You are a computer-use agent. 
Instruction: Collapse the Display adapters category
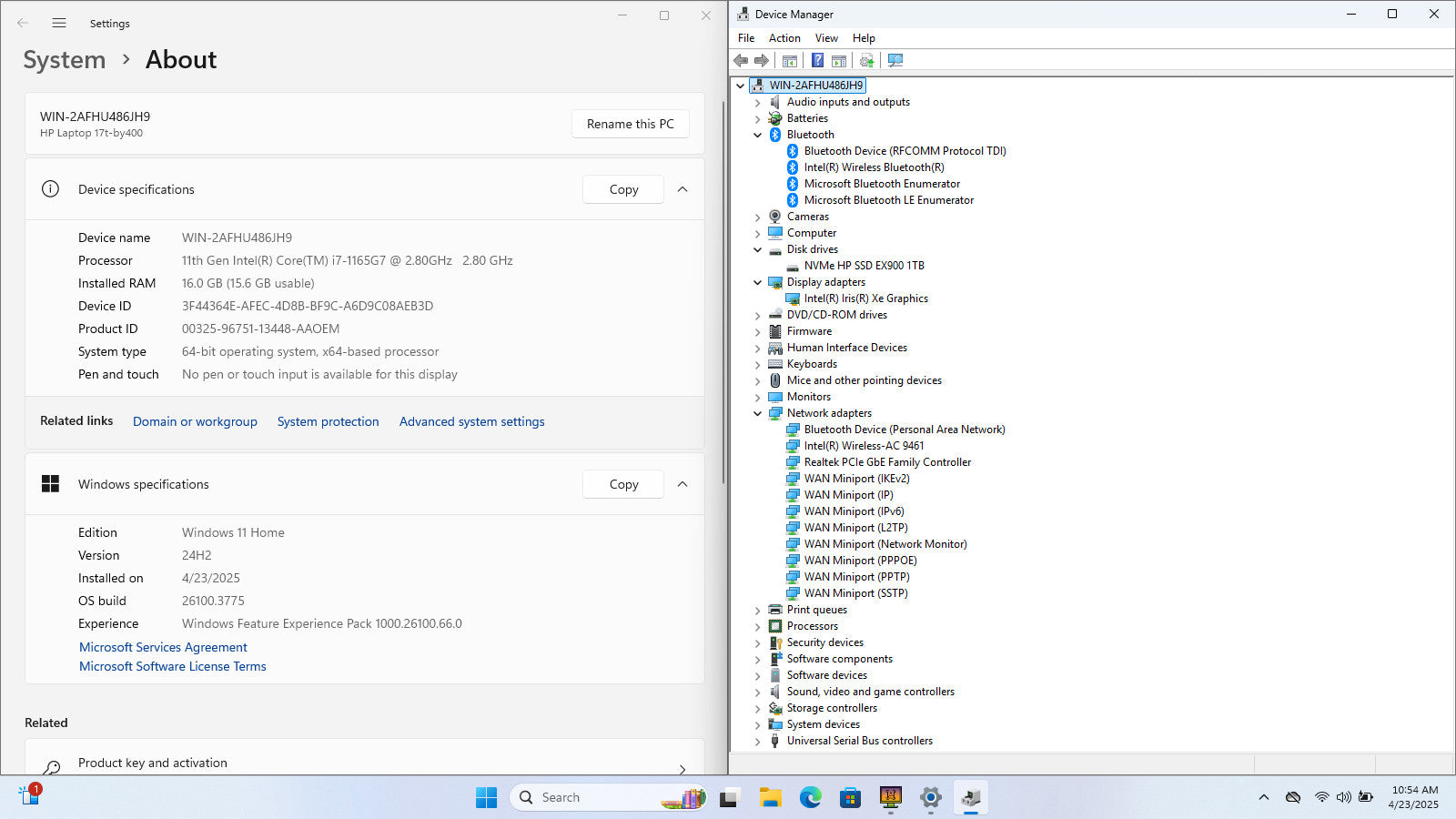pos(757,282)
